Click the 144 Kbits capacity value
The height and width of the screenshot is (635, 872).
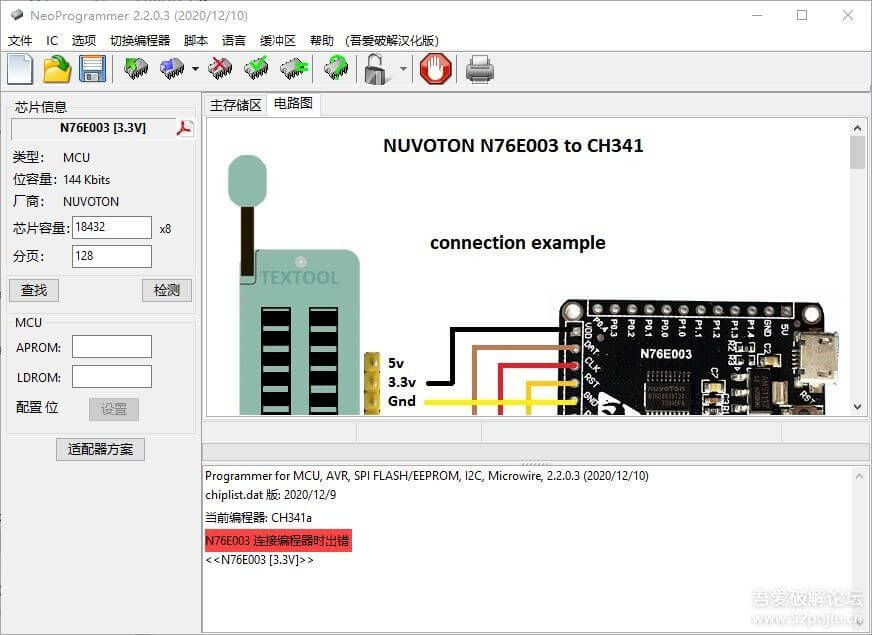pyautogui.click(x=87, y=180)
